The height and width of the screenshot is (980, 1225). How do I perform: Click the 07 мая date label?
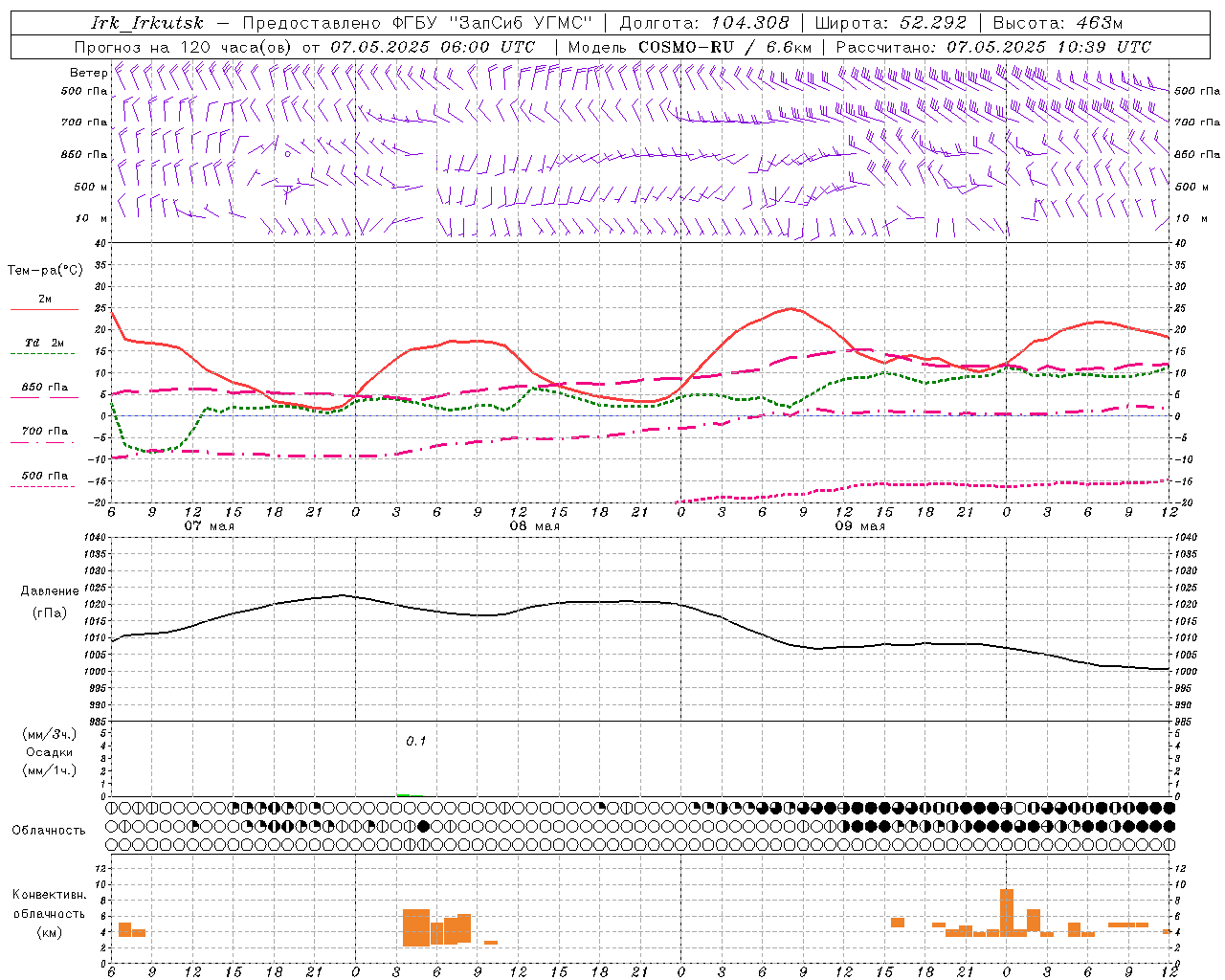click(x=209, y=526)
